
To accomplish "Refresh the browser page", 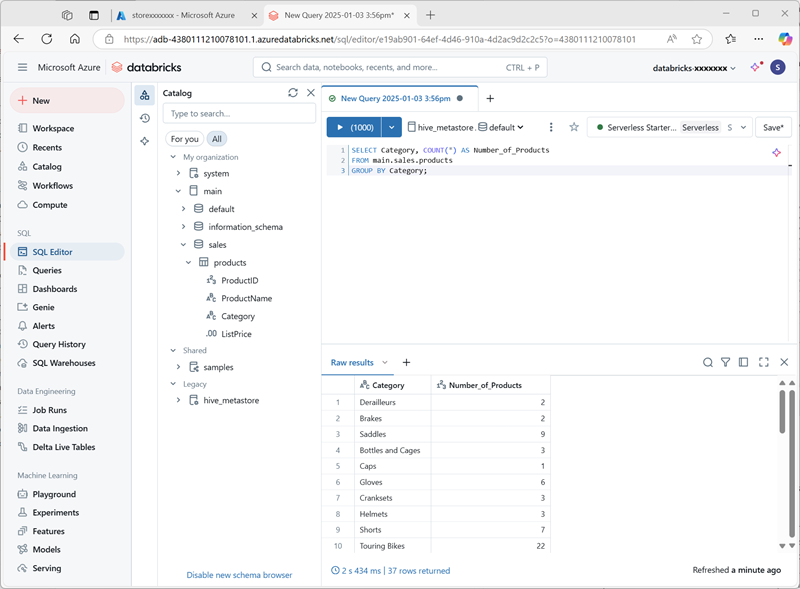I will [46, 39].
